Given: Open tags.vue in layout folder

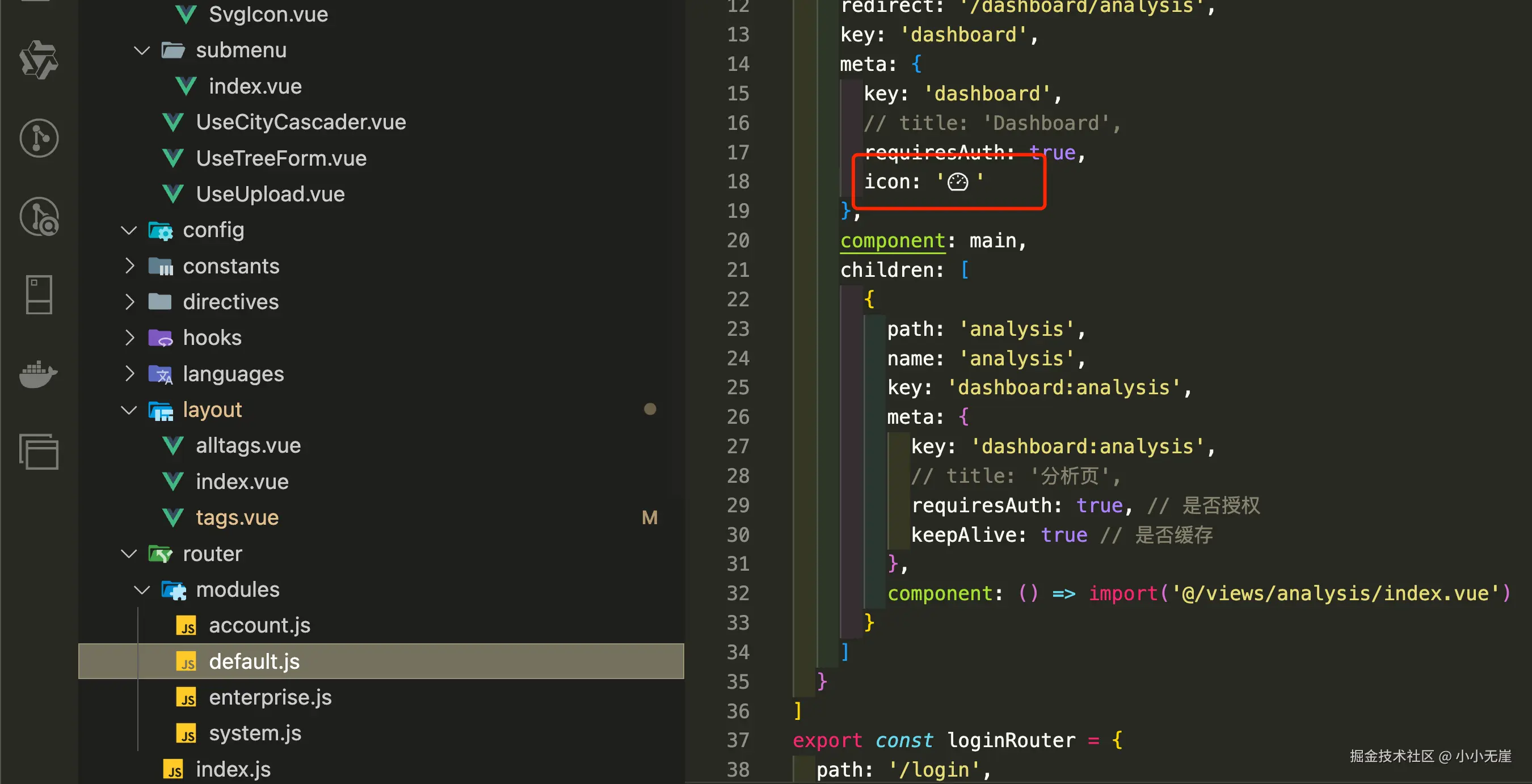Looking at the screenshot, I should coord(237,518).
